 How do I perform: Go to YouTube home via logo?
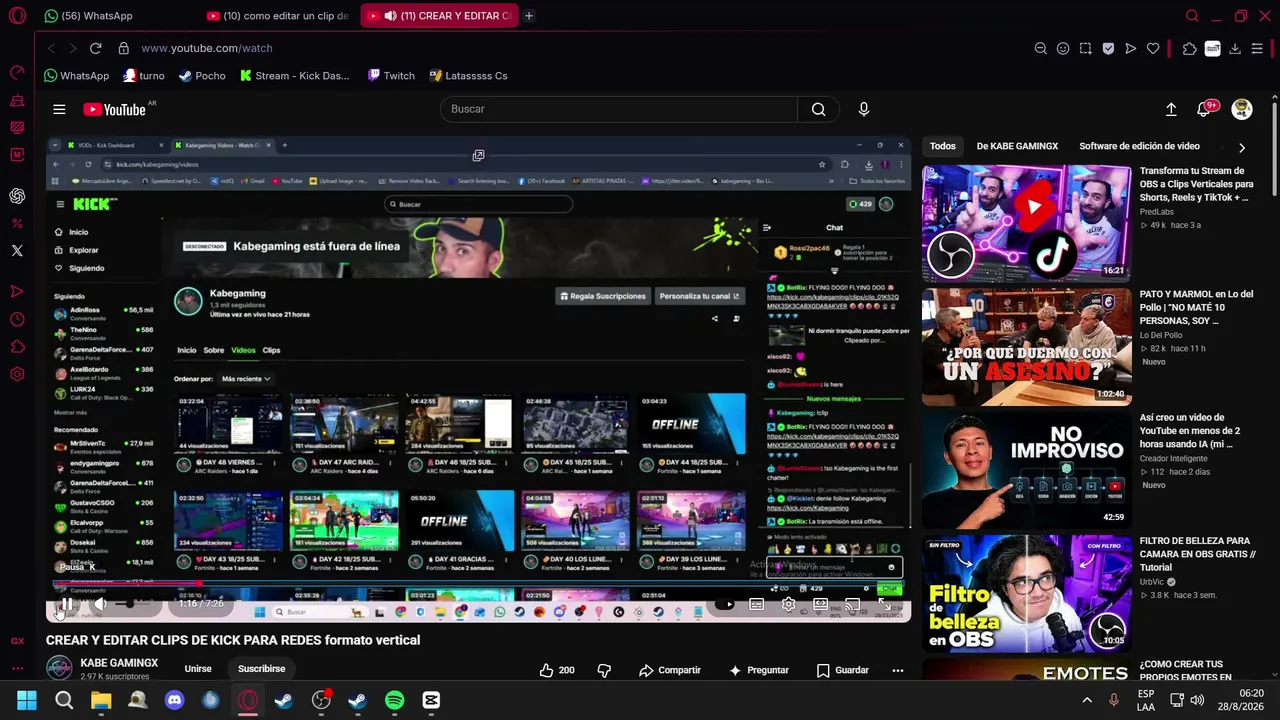(x=115, y=109)
